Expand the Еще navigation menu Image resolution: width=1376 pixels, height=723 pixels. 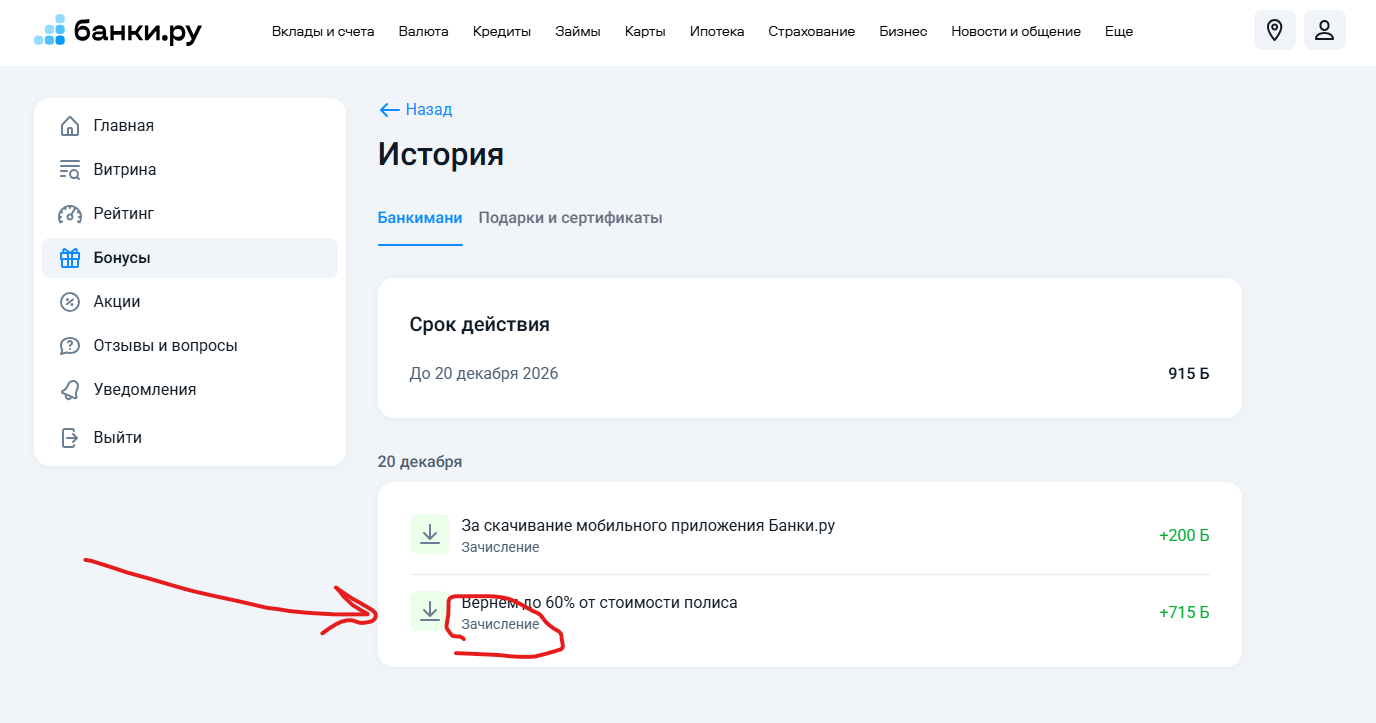[x=1119, y=31]
